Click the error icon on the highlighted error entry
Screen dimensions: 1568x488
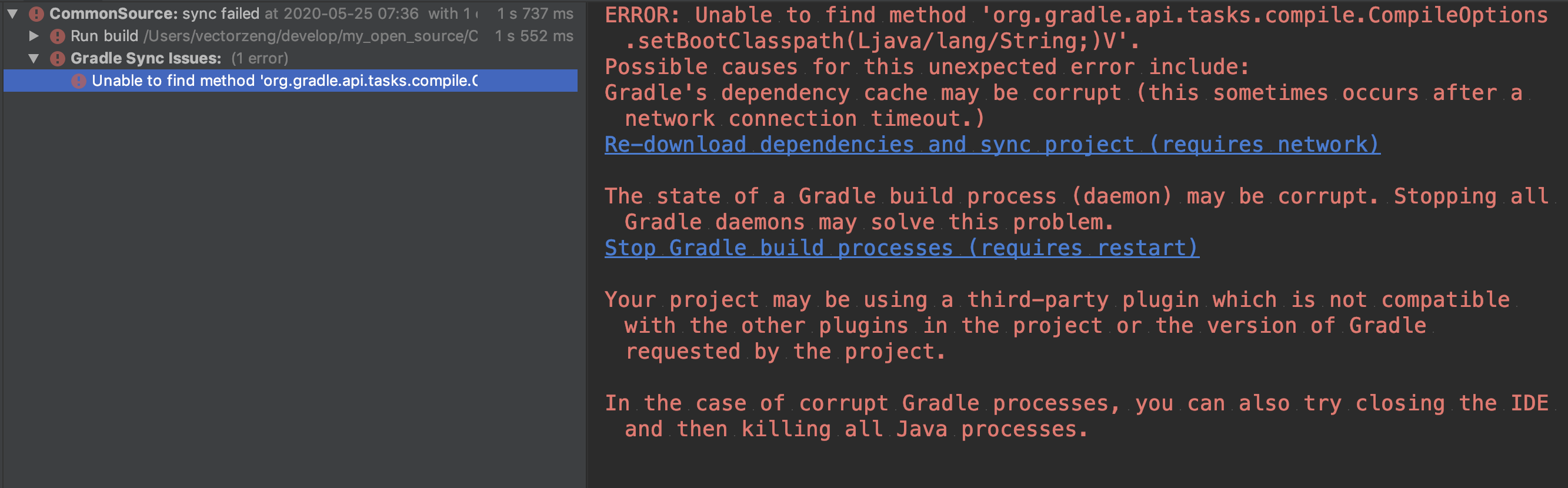point(81,80)
